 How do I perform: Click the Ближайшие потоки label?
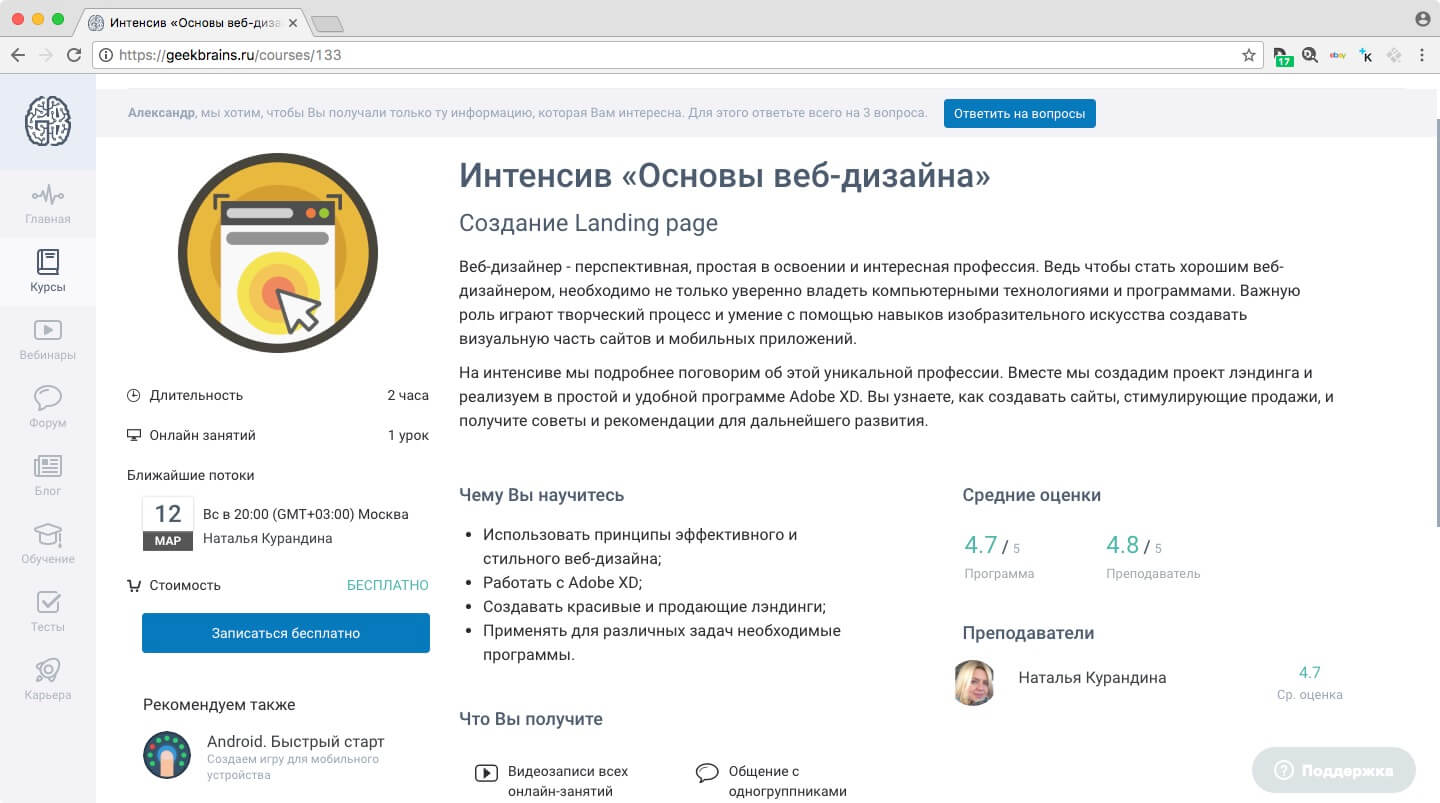(191, 475)
